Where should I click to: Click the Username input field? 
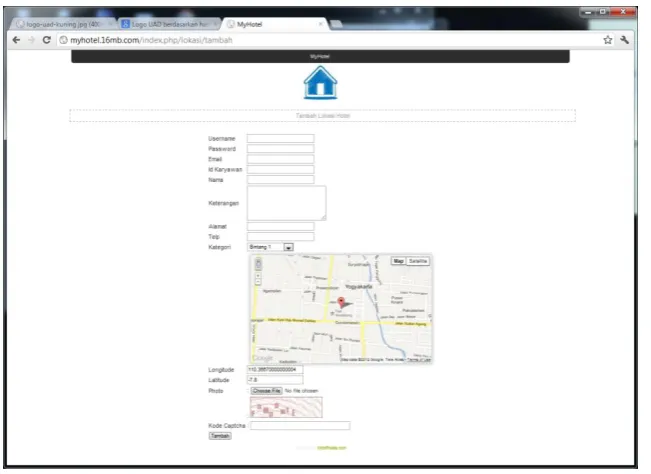point(281,138)
